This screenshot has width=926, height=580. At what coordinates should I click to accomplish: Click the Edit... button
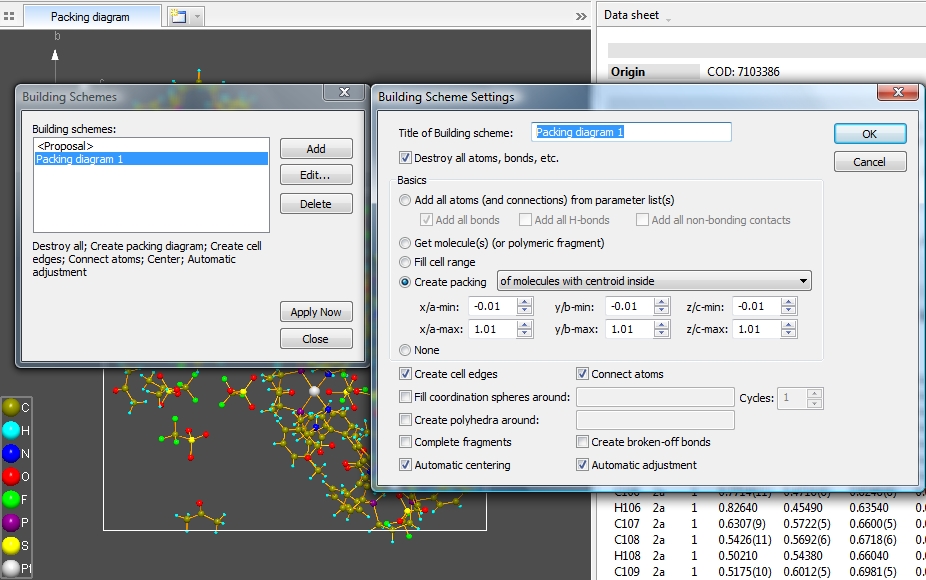(316, 176)
